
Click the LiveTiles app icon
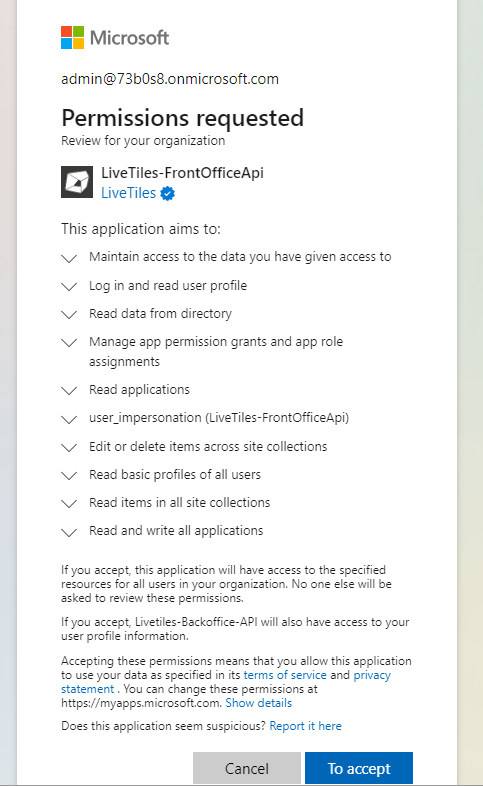pos(77,182)
